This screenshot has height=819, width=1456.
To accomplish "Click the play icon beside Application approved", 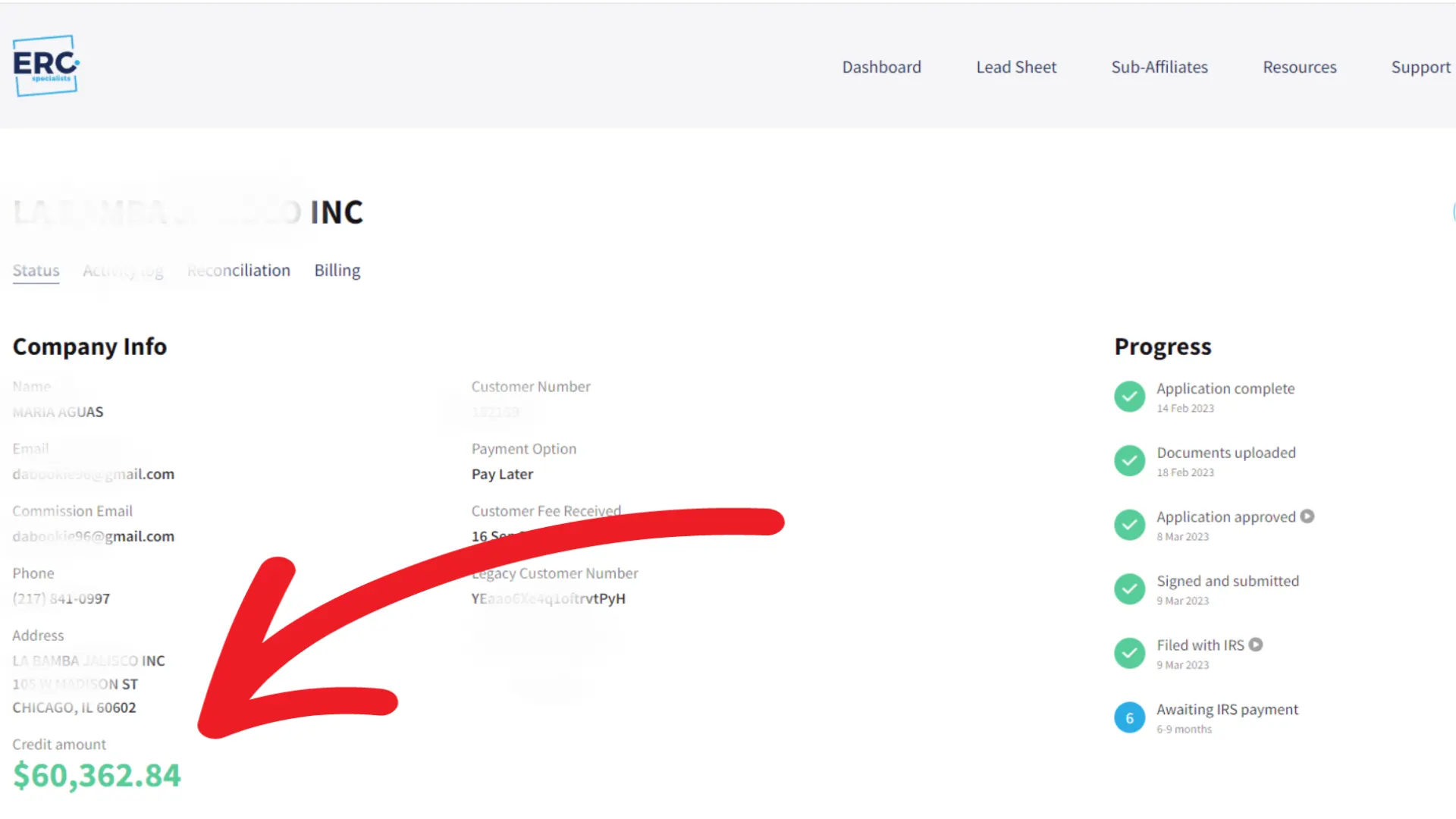I will (x=1307, y=516).
